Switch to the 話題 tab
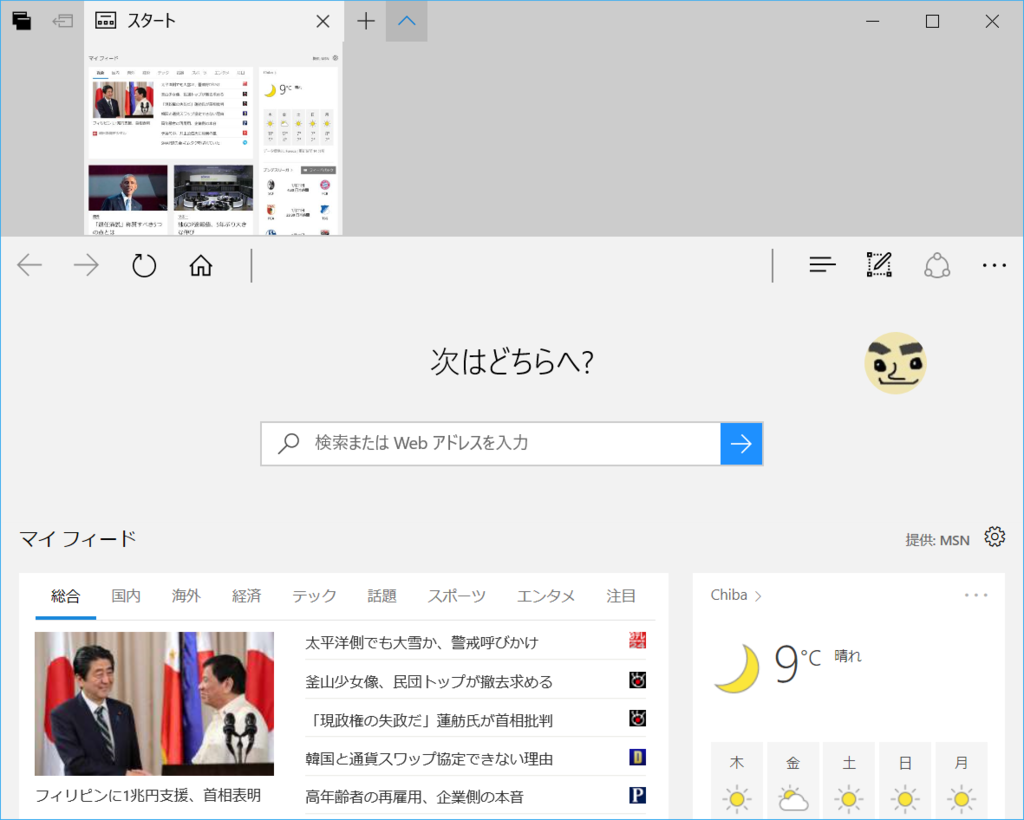Image resolution: width=1024 pixels, height=820 pixels. click(x=381, y=595)
